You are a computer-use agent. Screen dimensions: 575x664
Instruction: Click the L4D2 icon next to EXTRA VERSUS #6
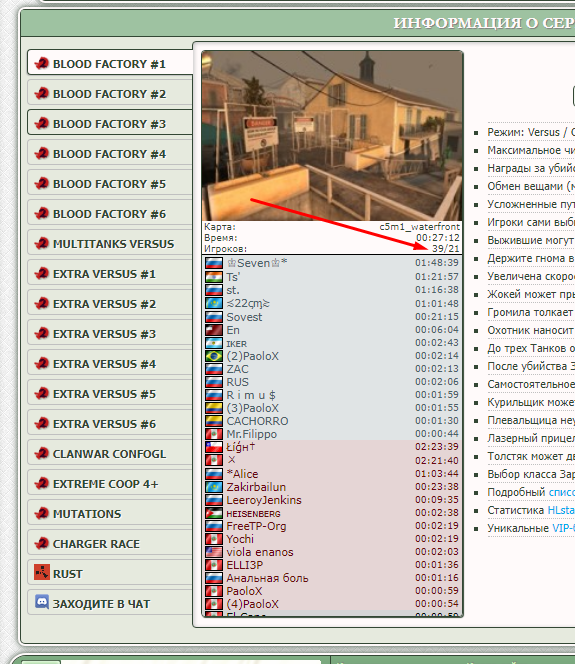[42, 423]
